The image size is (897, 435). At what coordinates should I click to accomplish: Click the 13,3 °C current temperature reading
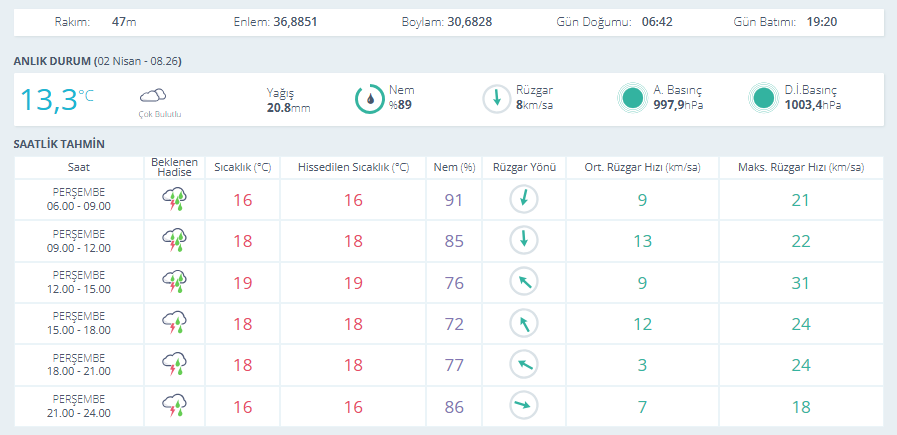[57, 99]
